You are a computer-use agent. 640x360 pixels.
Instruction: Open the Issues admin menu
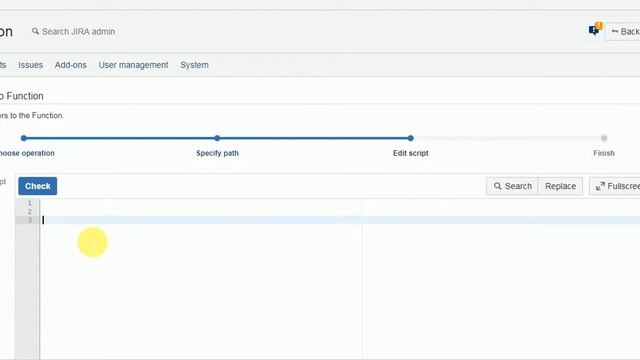pyautogui.click(x=30, y=65)
